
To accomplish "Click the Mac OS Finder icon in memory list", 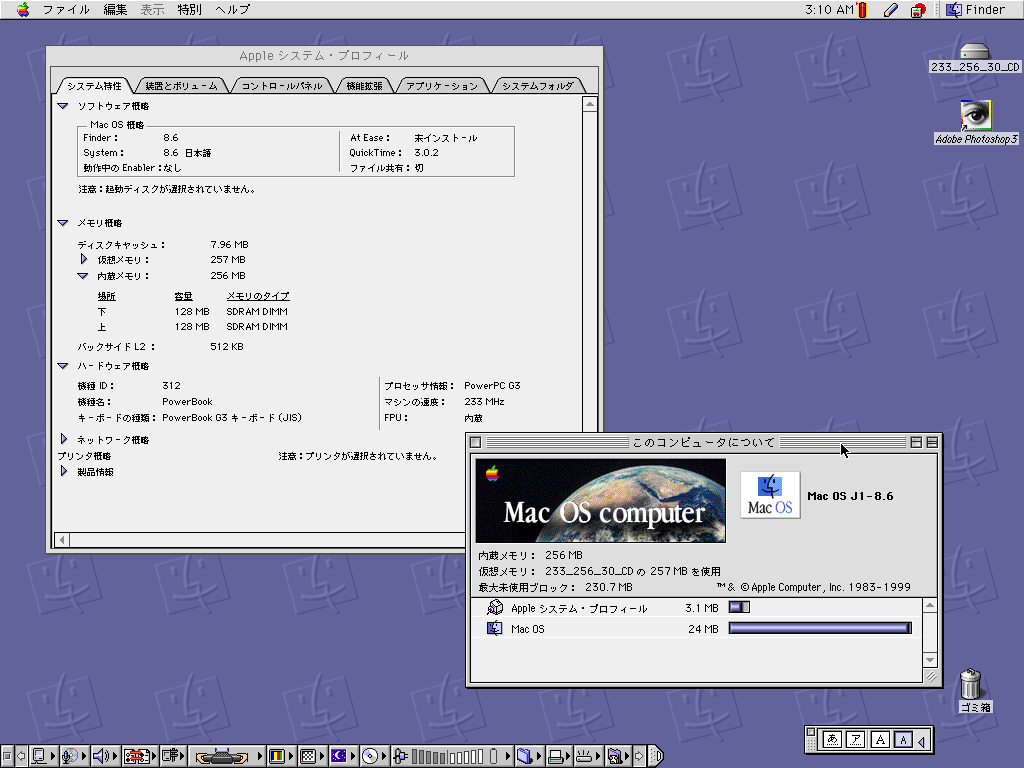I will 494,628.
